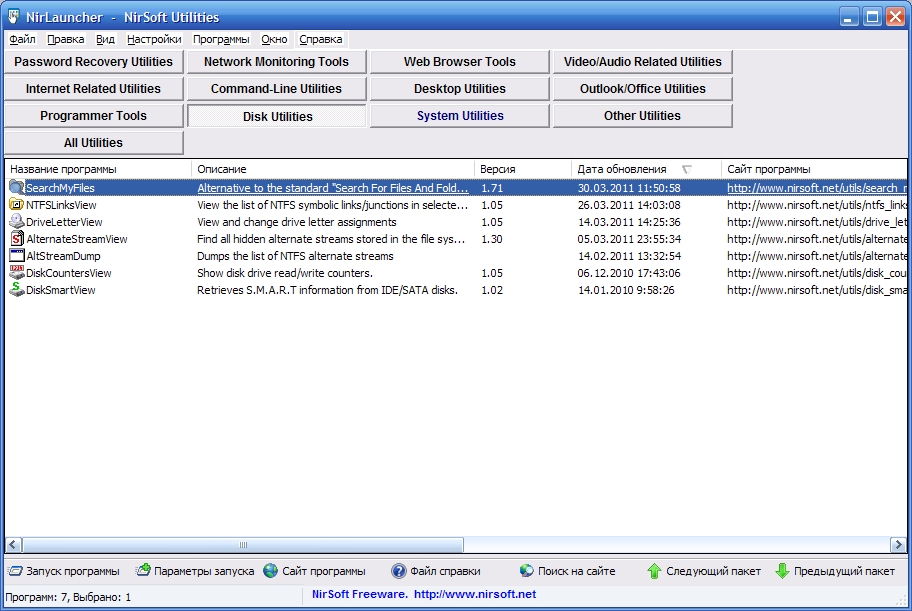
Task: Switch to Web Browser Tools category
Action: click(459, 62)
